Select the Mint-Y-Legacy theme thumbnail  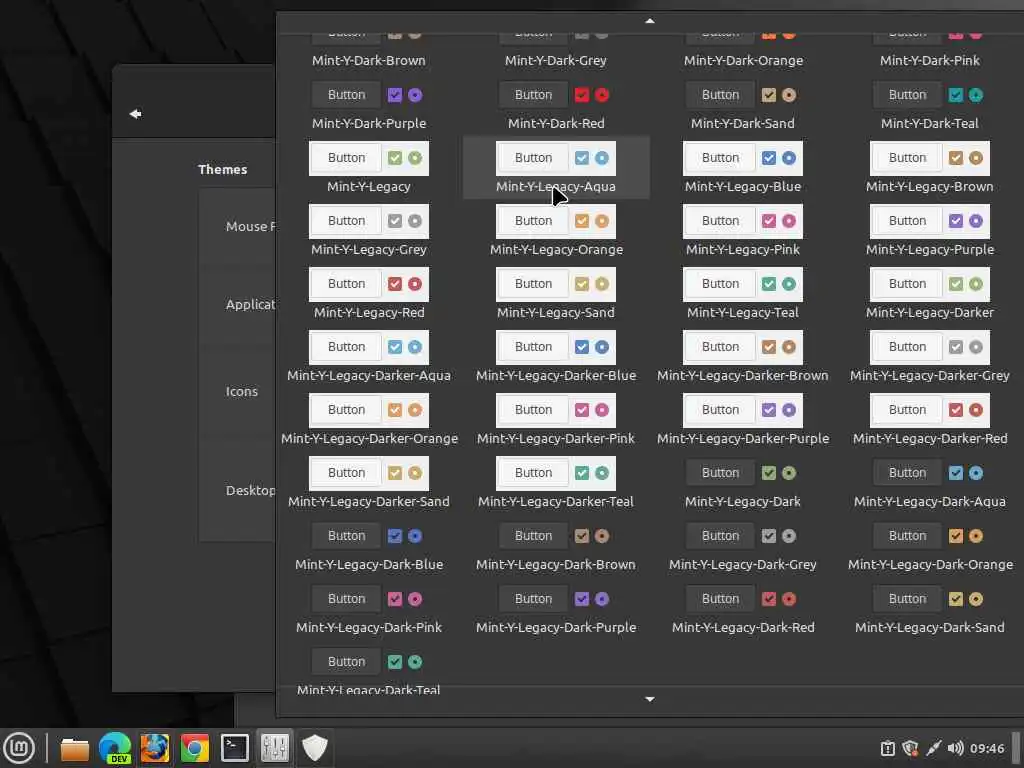click(x=369, y=158)
